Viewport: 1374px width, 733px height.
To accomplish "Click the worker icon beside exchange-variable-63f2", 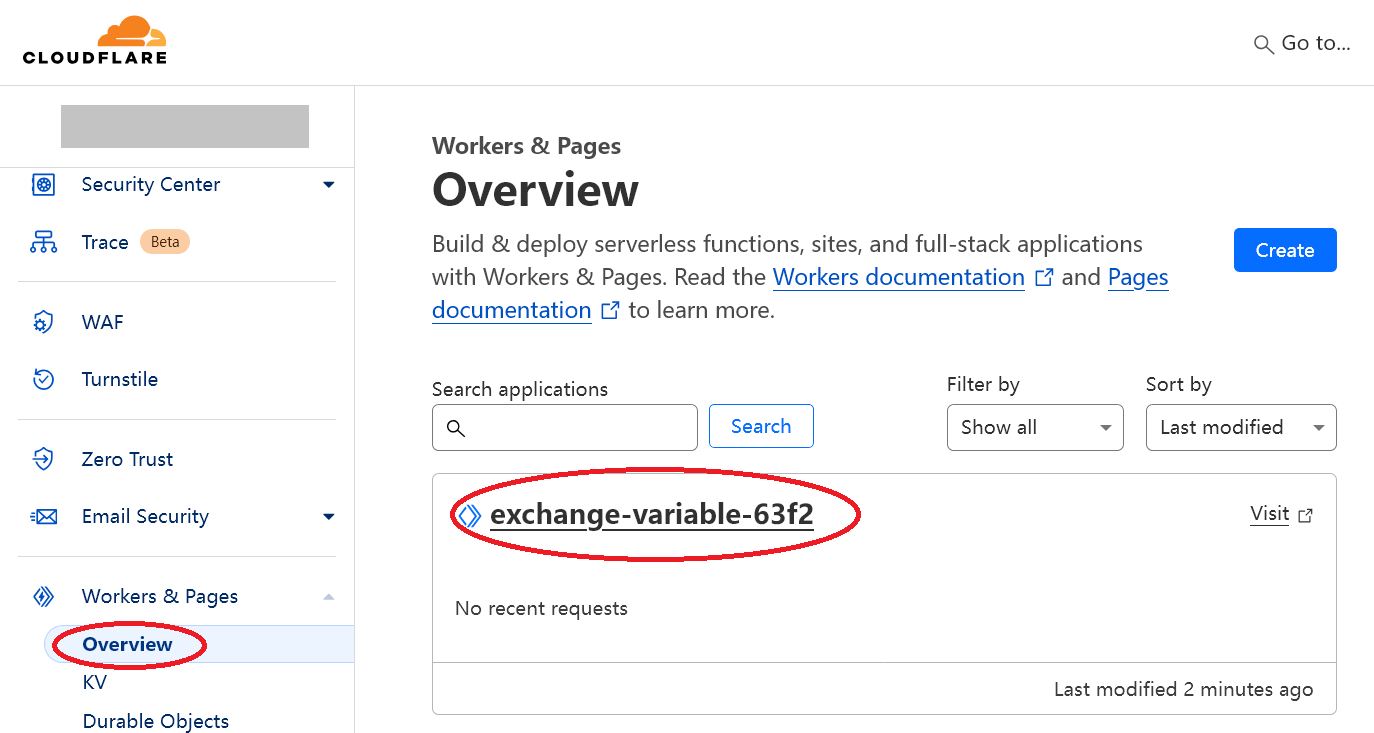I will coord(470,516).
